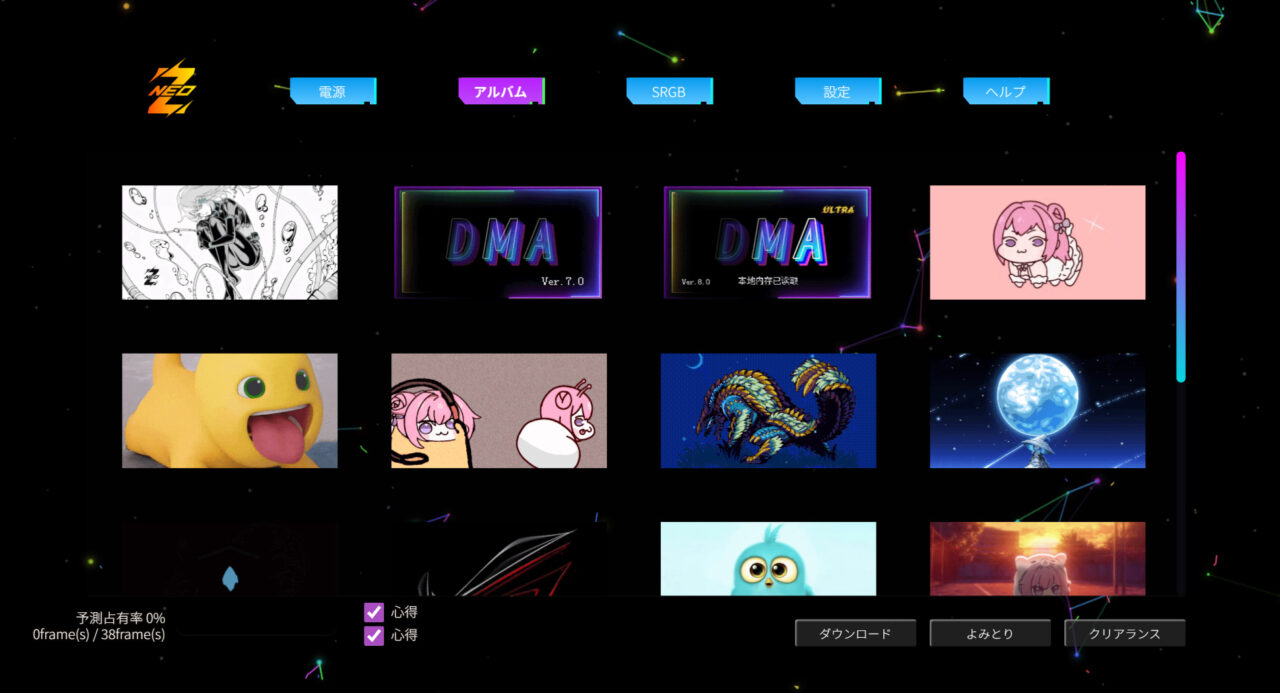The height and width of the screenshot is (693, 1280).
Task: Select the yellow creature with tongue thumbnail
Action: tap(230, 410)
